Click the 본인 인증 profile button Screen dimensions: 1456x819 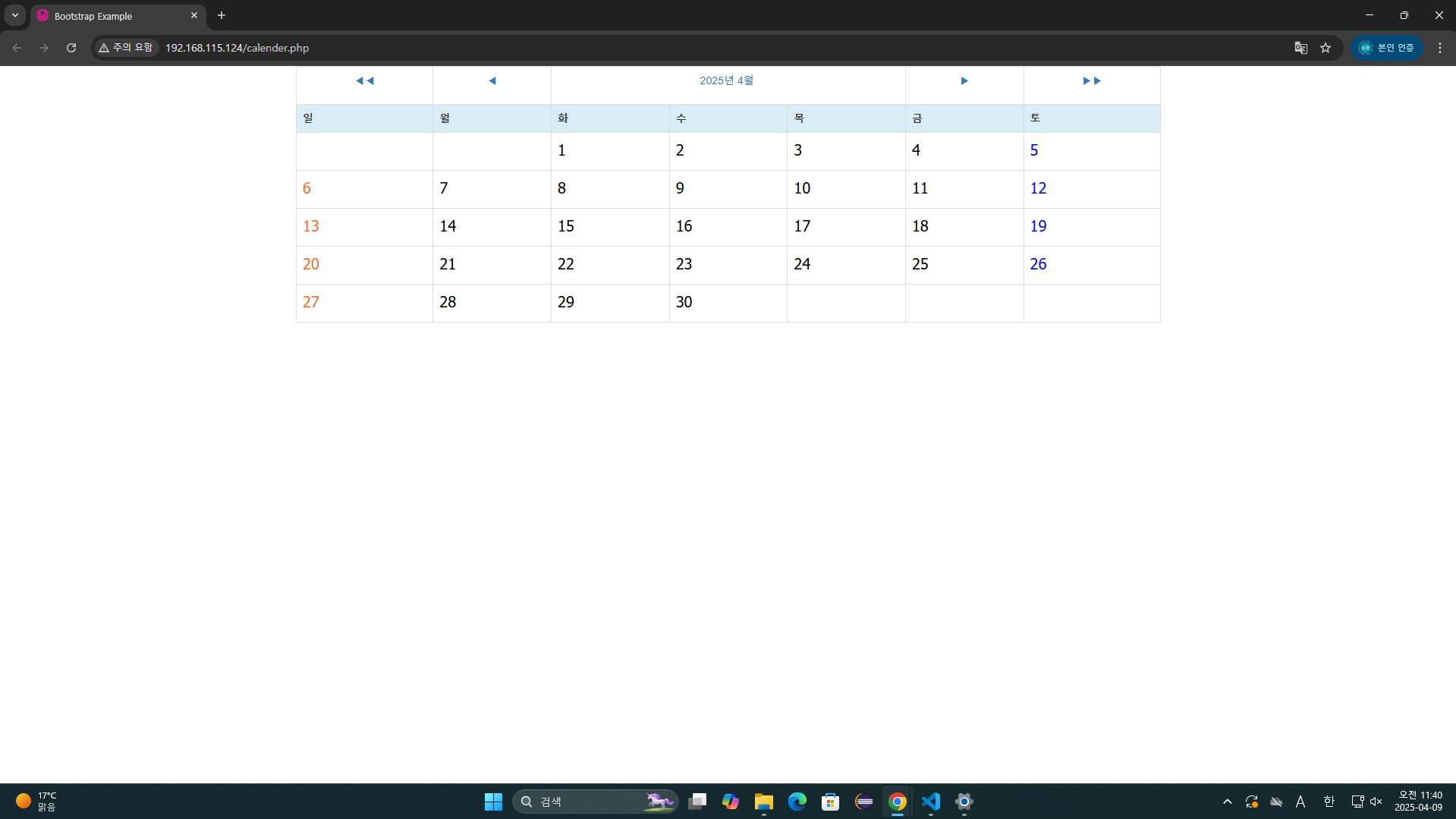[1386, 48]
